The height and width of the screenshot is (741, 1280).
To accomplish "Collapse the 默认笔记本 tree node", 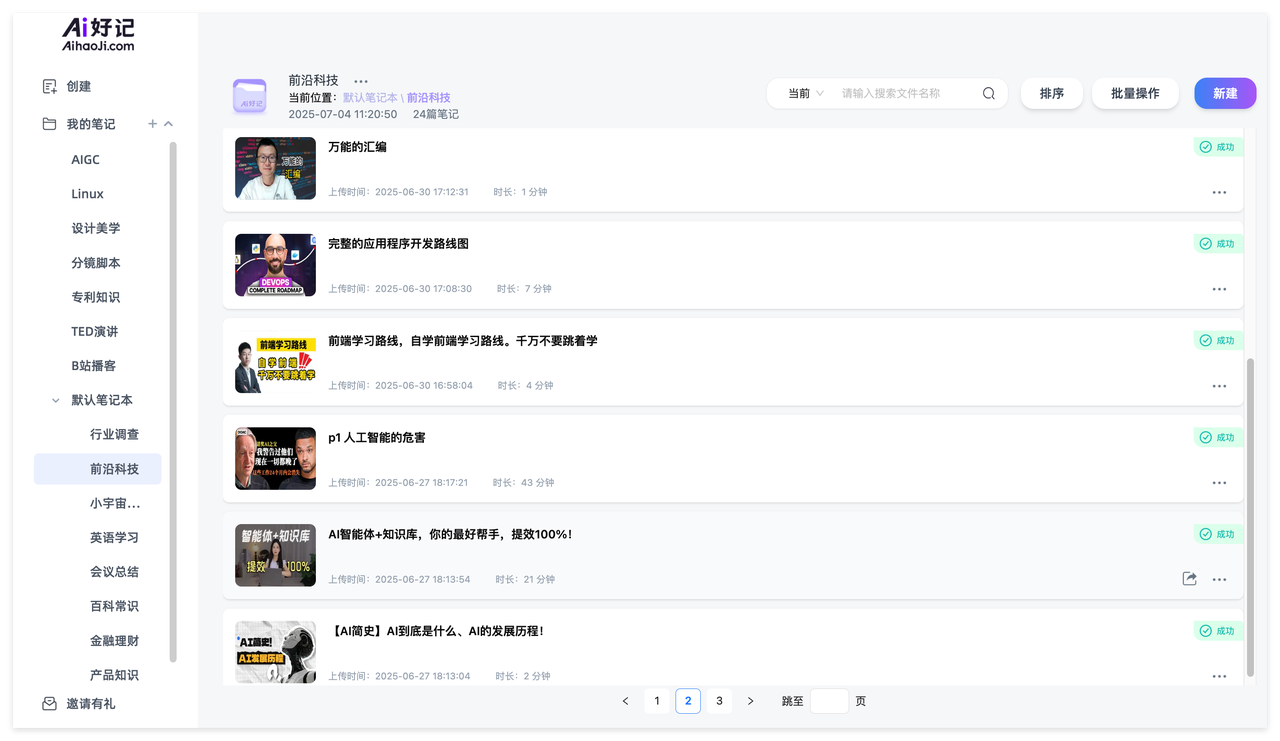I will (x=56, y=400).
